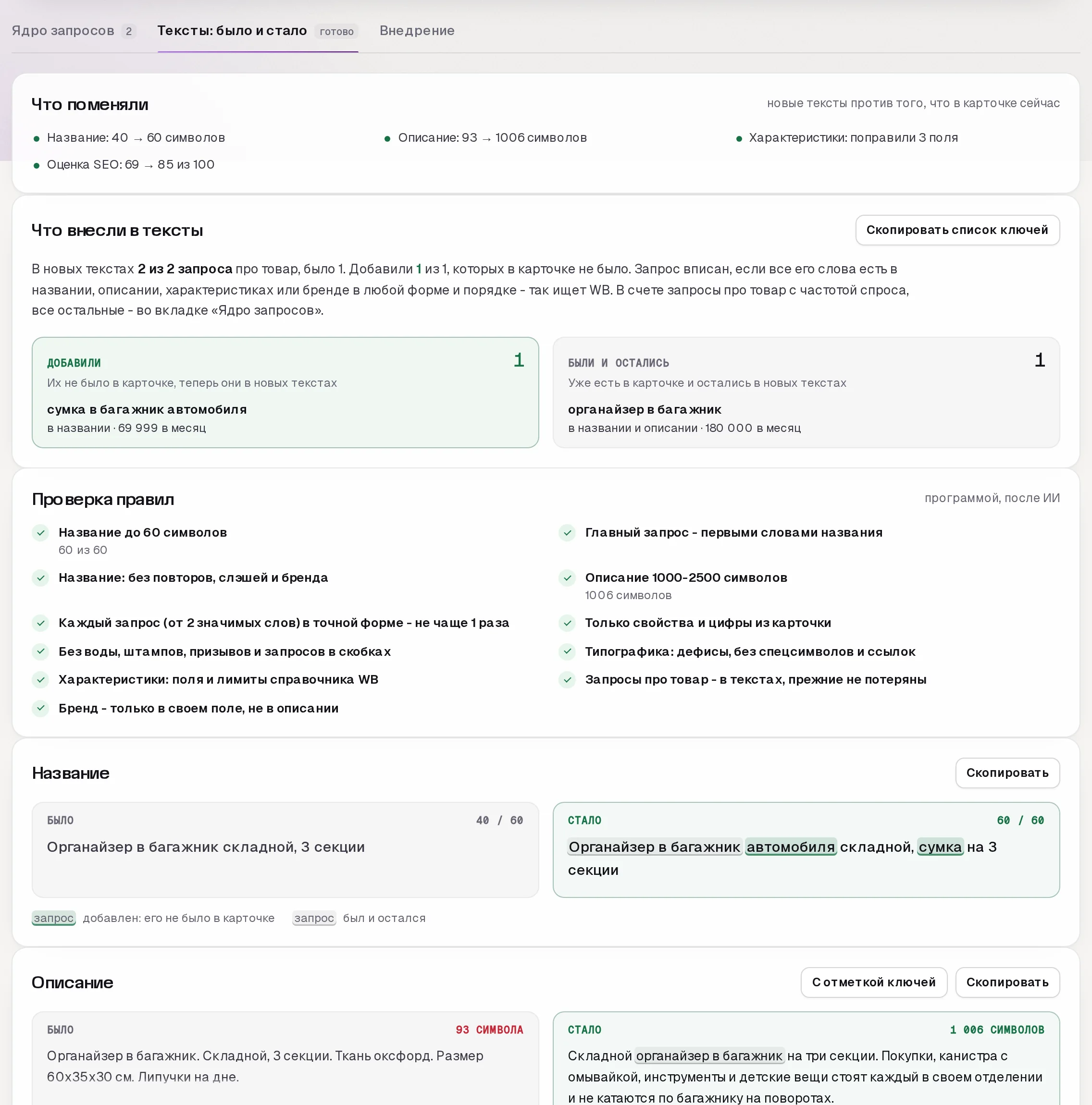
Task: Click check icon for Только свойства и цифры
Action: point(567,623)
